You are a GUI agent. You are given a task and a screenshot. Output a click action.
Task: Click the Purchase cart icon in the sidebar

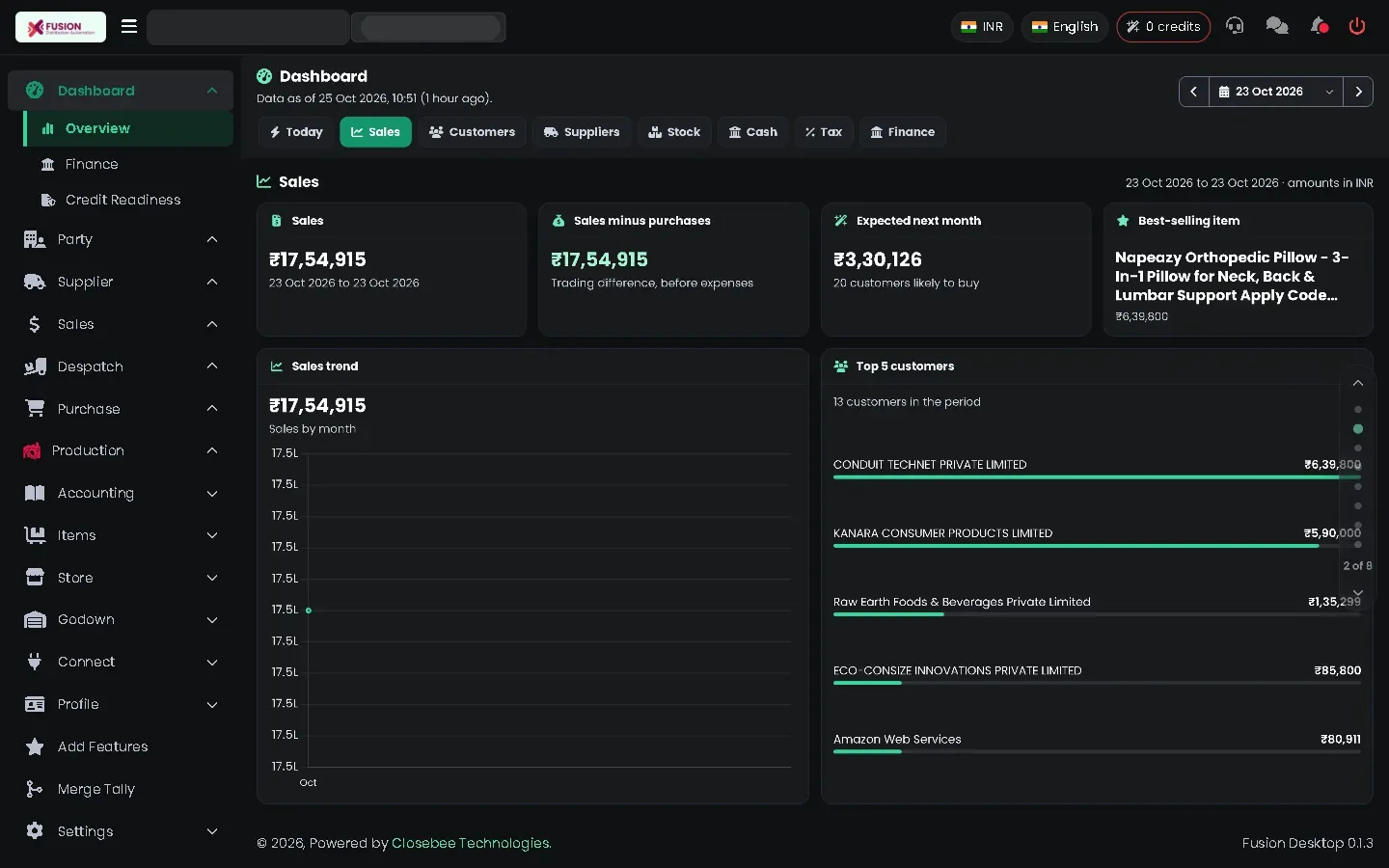(35, 409)
